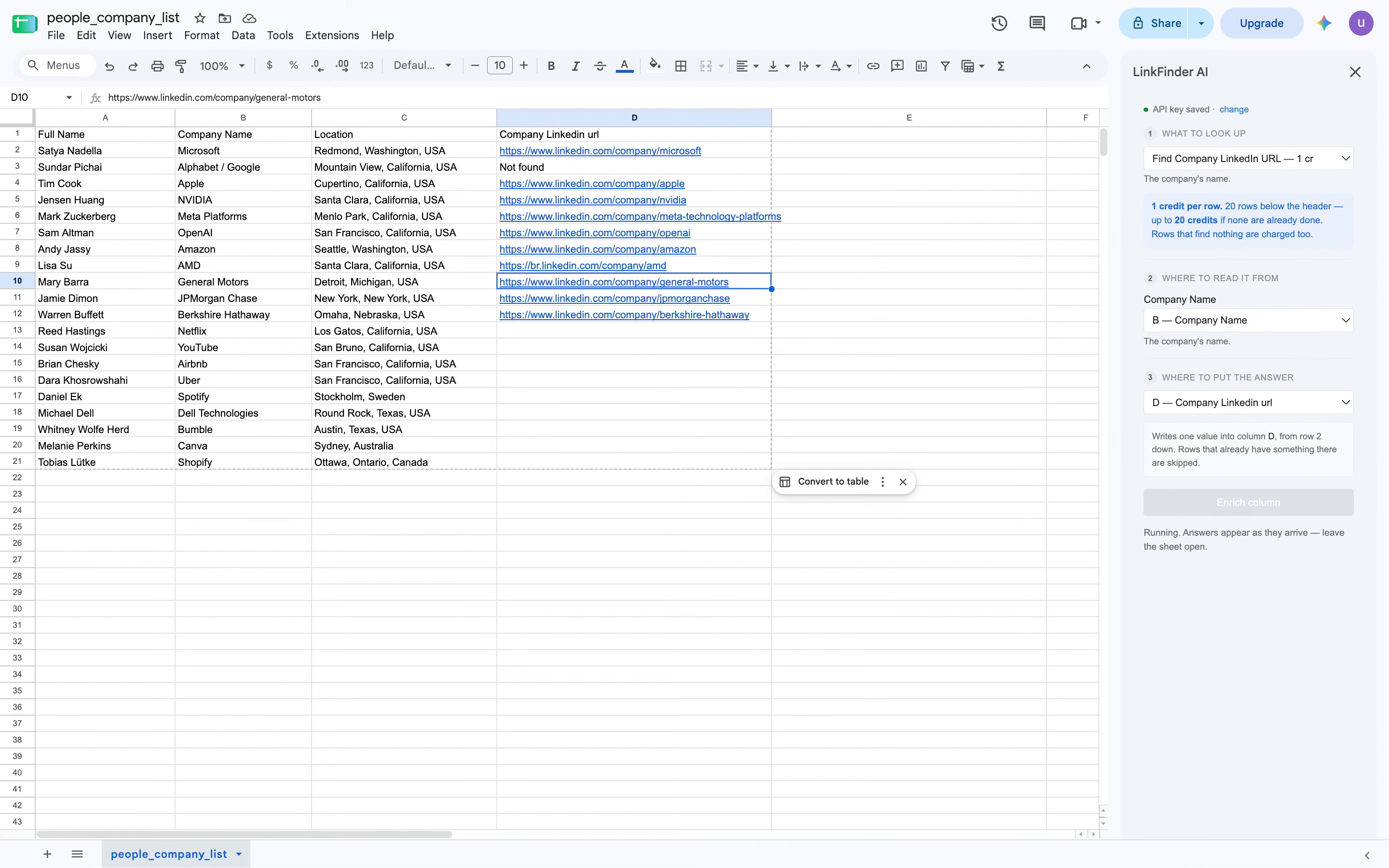Open the text color picker
The width and height of the screenshot is (1389, 868).
[625, 66]
